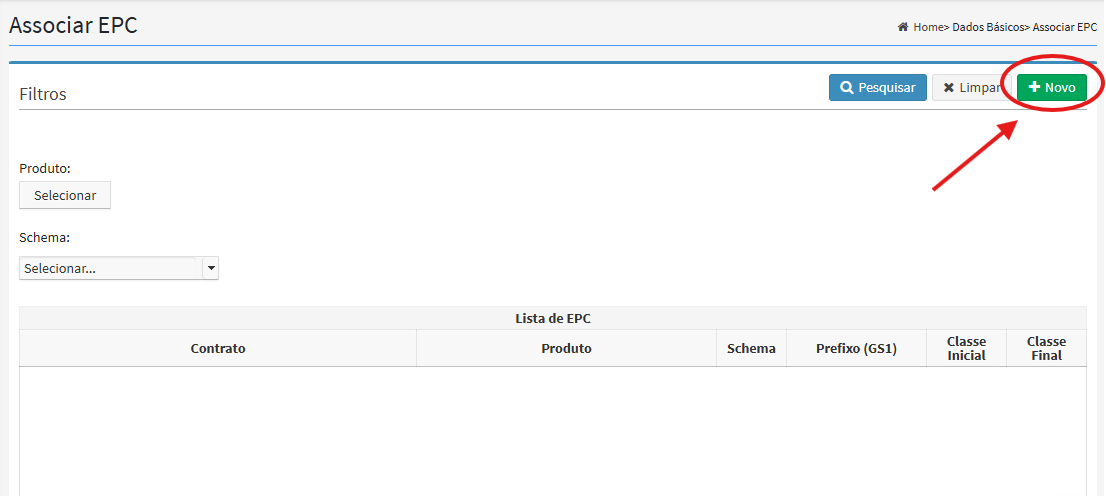
Task: Click the magnifying glass icon on Pesquisar
Action: coord(847,88)
